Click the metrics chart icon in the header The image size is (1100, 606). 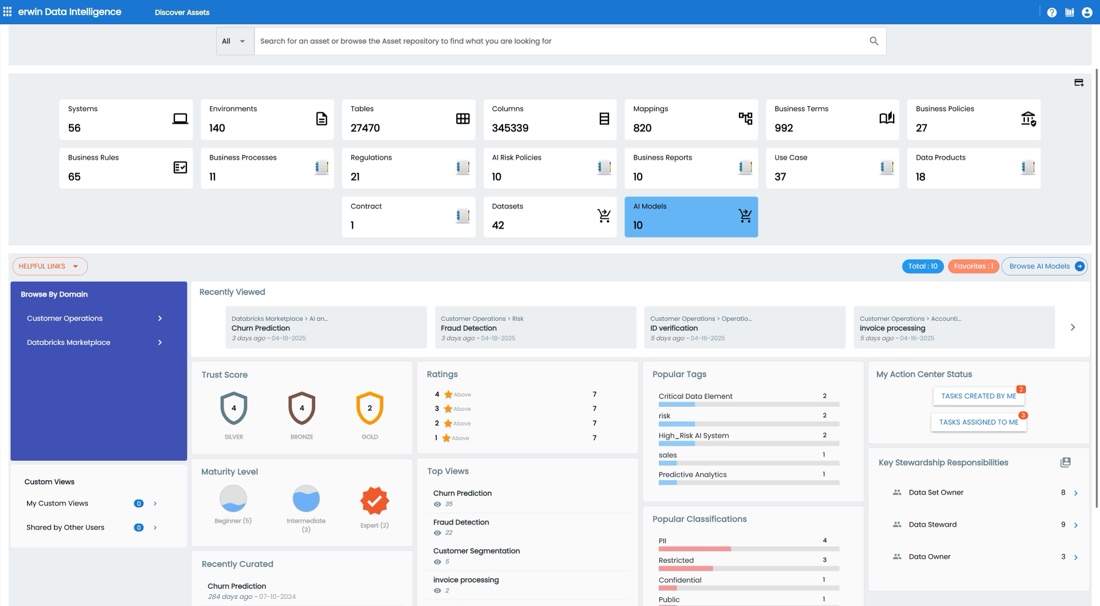tap(1068, 12)
